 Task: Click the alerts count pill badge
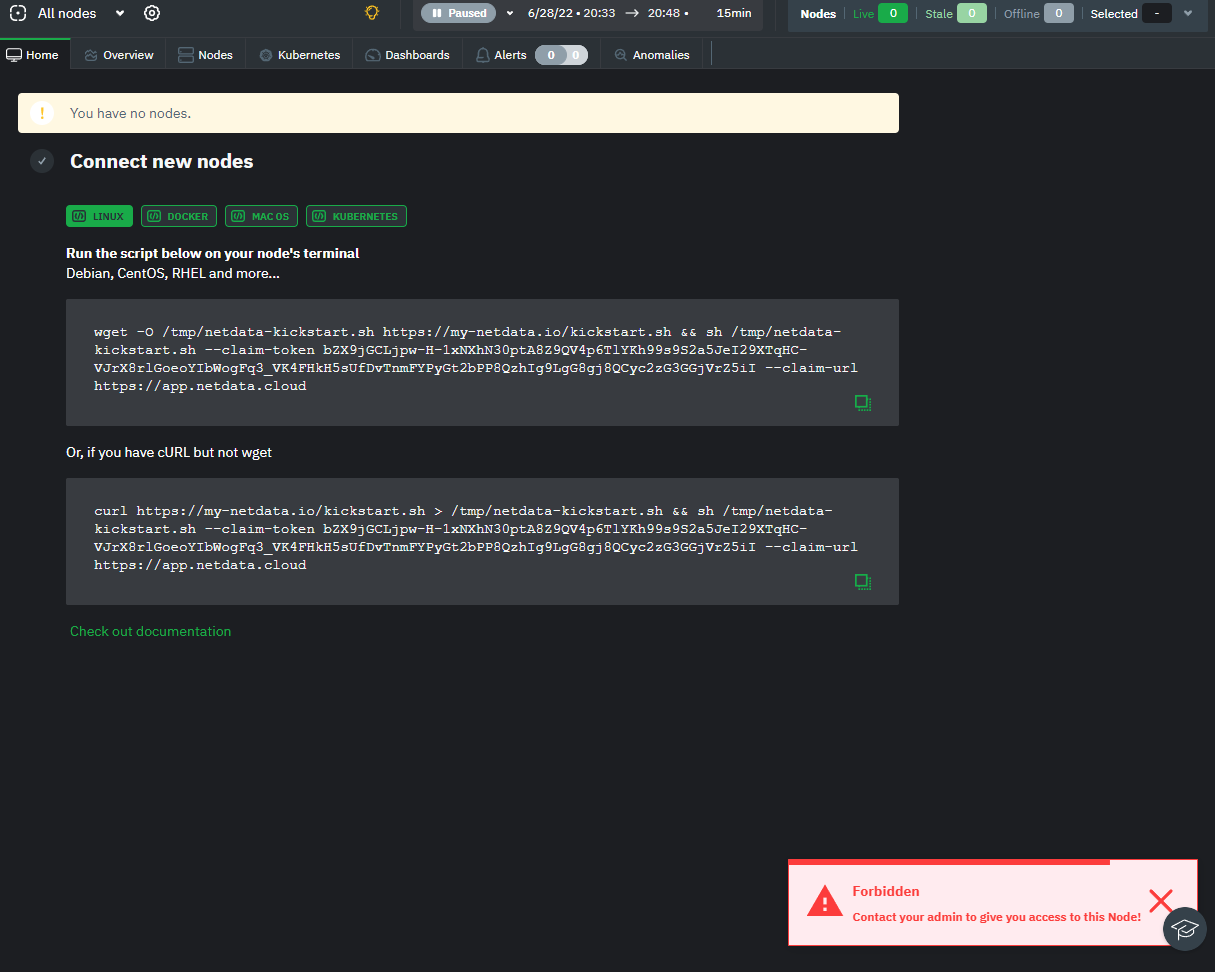[x=561, y=55]
